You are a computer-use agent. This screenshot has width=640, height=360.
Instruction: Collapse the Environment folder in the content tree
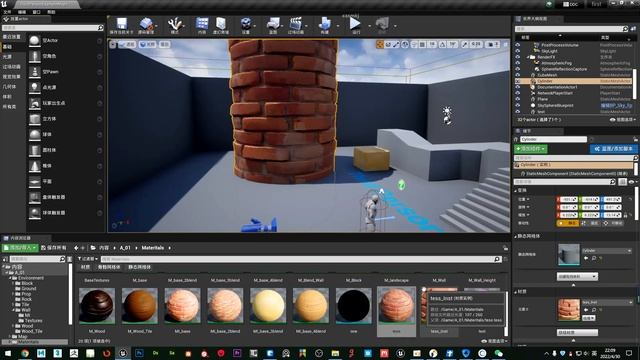click(x=11, y=278)
